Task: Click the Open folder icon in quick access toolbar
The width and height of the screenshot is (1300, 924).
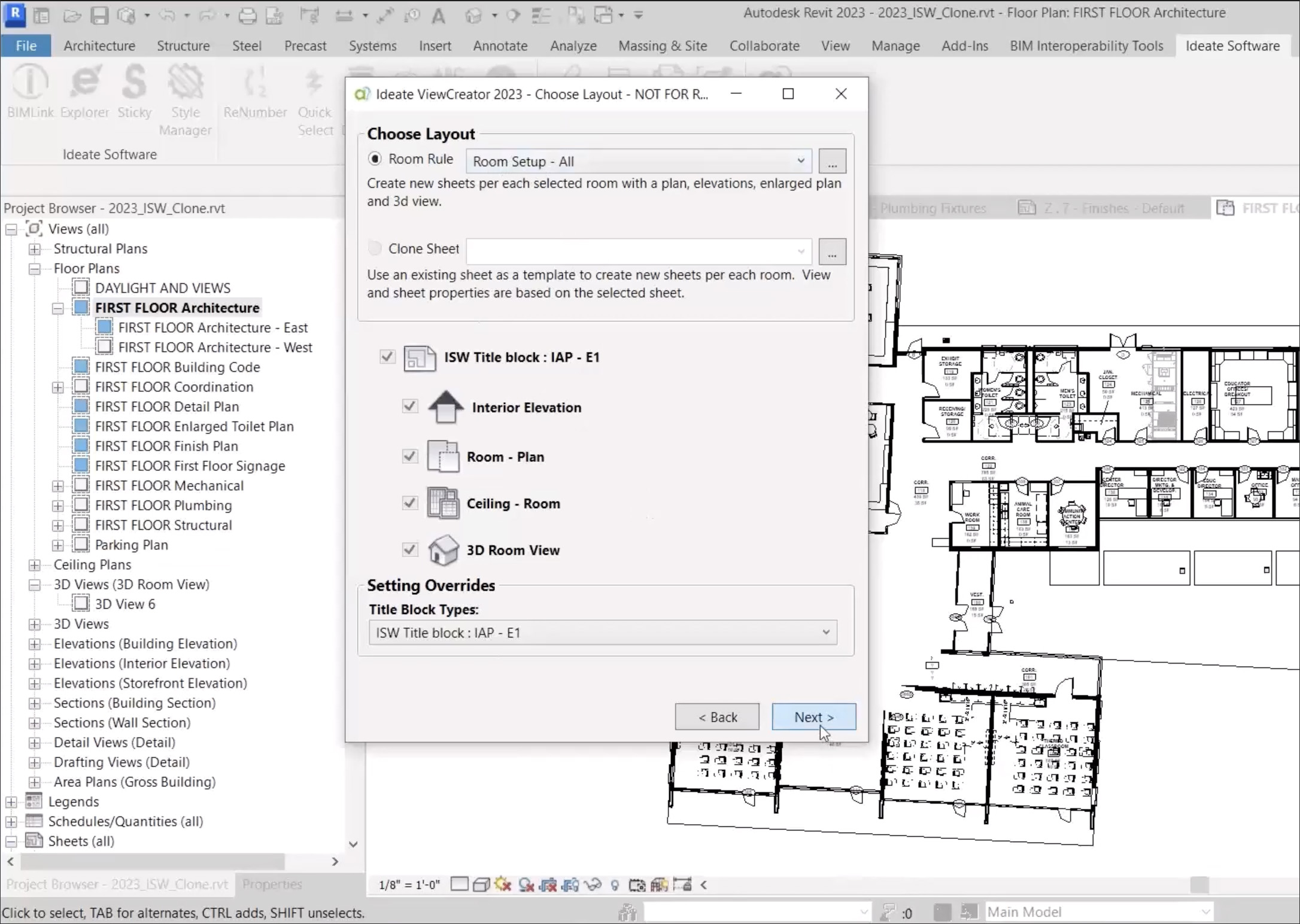Action: tap(71, 16)
